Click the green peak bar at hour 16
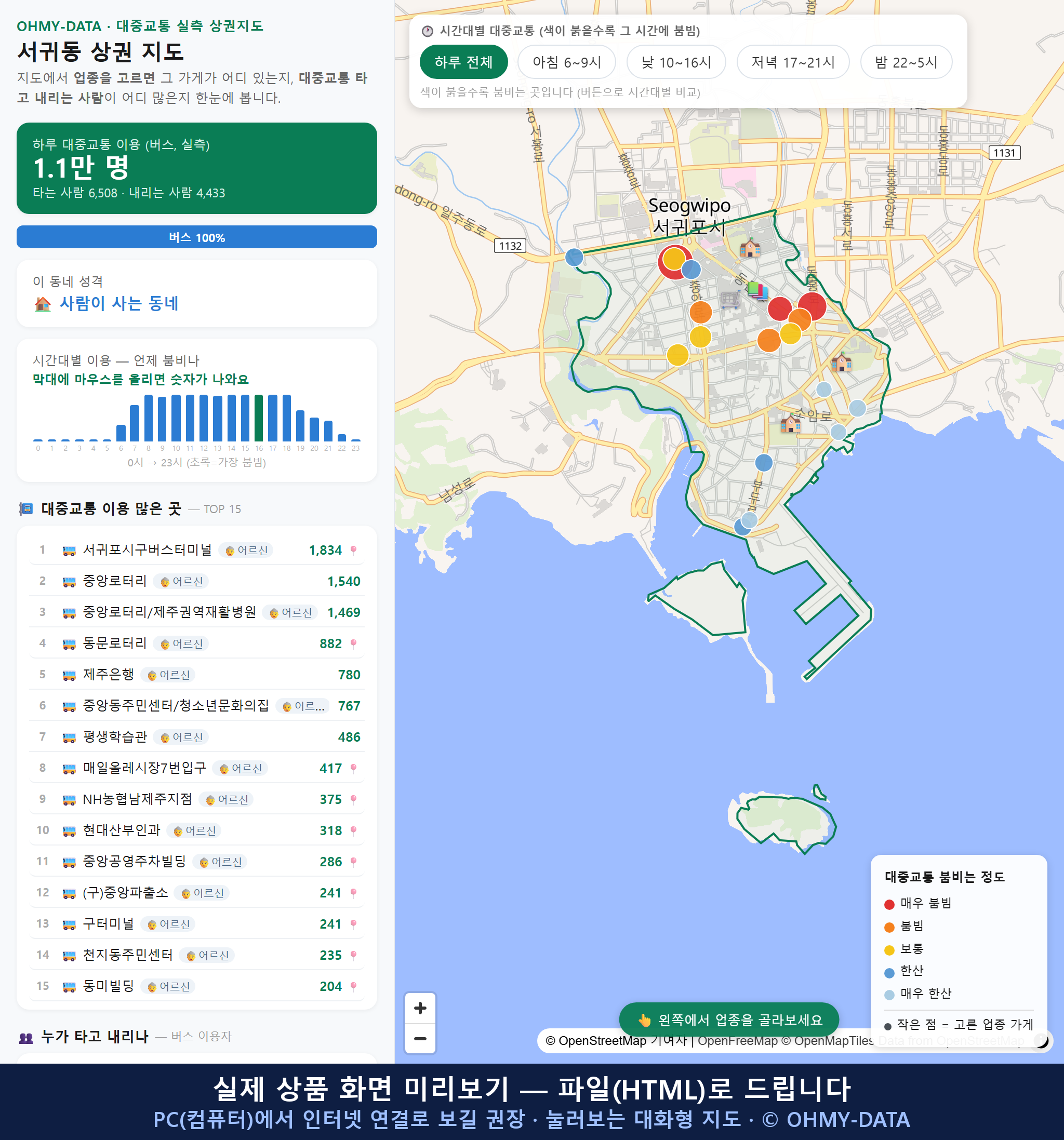This screenshot has height=1140, width=1064. 259,418
